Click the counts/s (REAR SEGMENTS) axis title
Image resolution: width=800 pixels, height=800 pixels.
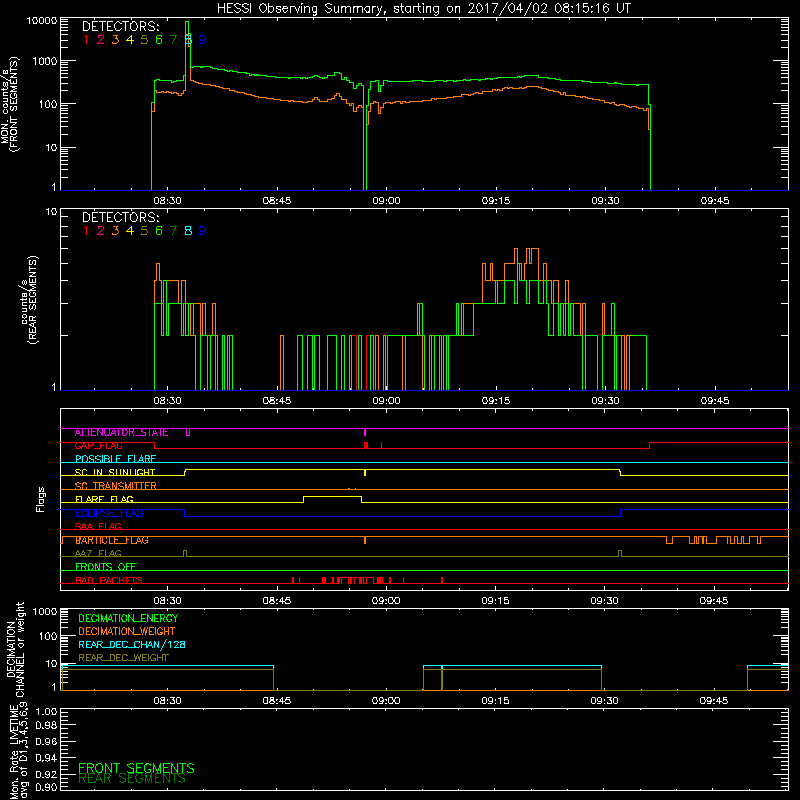pos(28,300)
